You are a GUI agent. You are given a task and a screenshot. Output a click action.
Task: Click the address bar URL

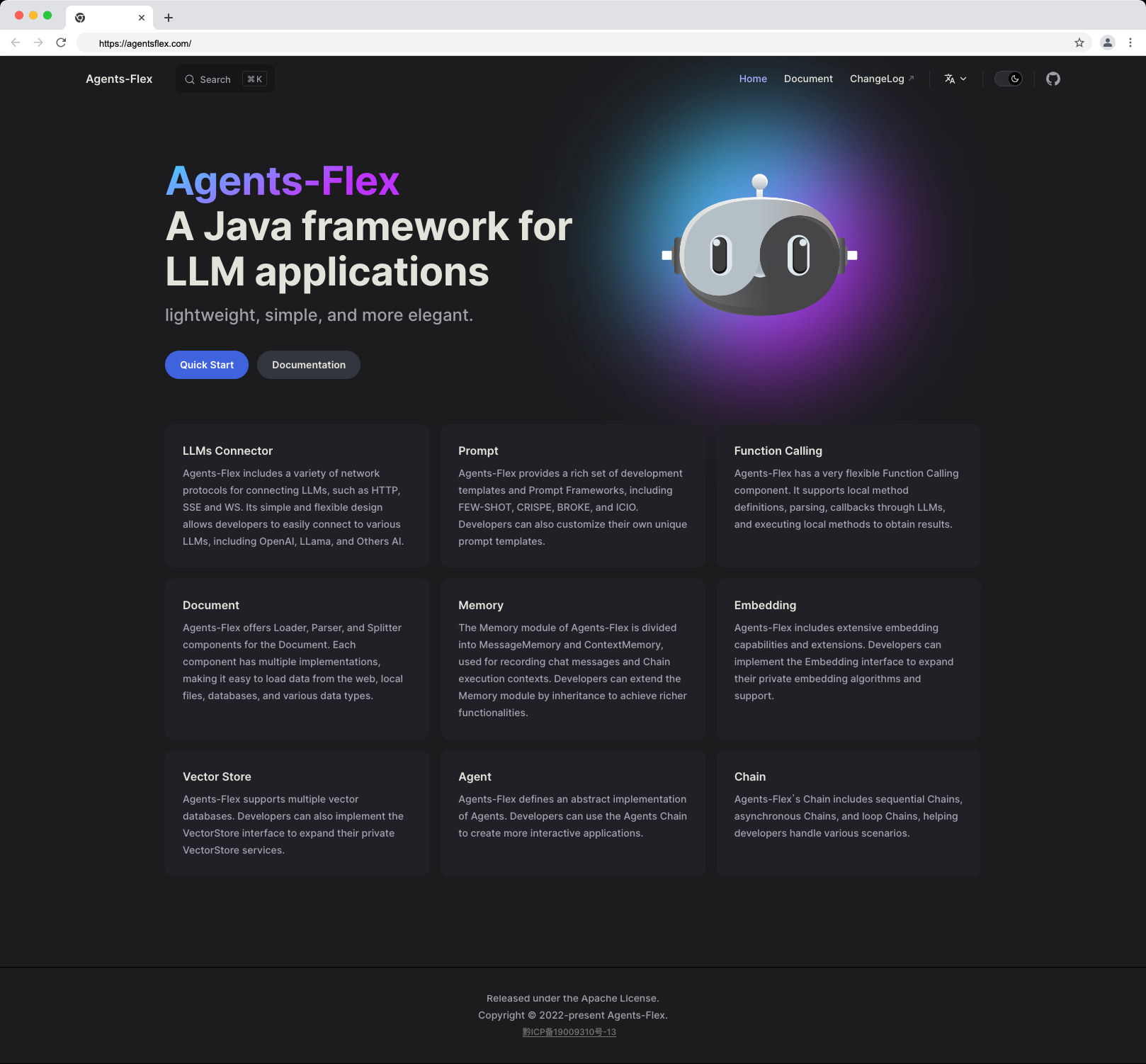145,43
